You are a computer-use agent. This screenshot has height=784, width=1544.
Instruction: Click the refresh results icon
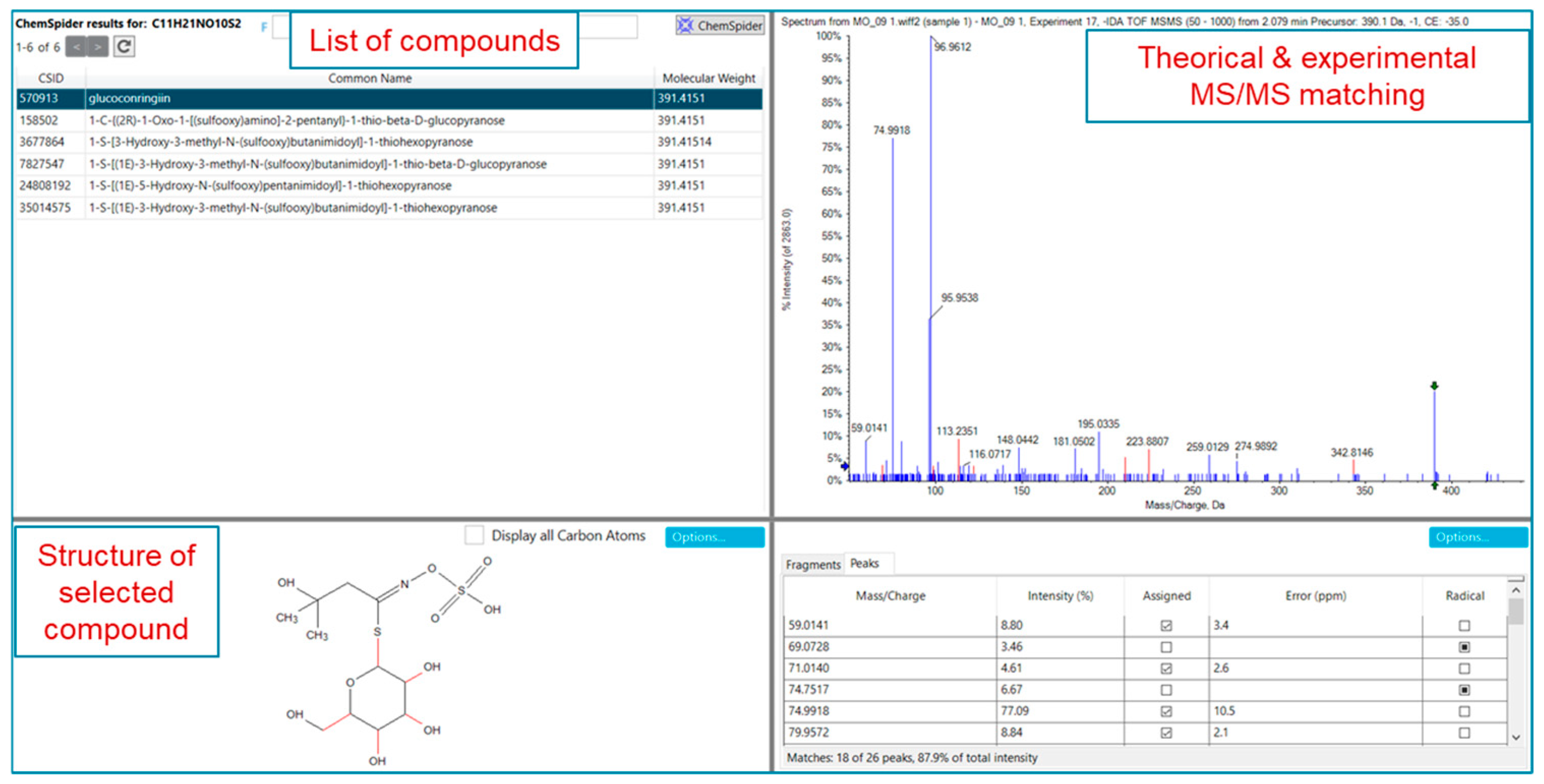pos(124,47)
